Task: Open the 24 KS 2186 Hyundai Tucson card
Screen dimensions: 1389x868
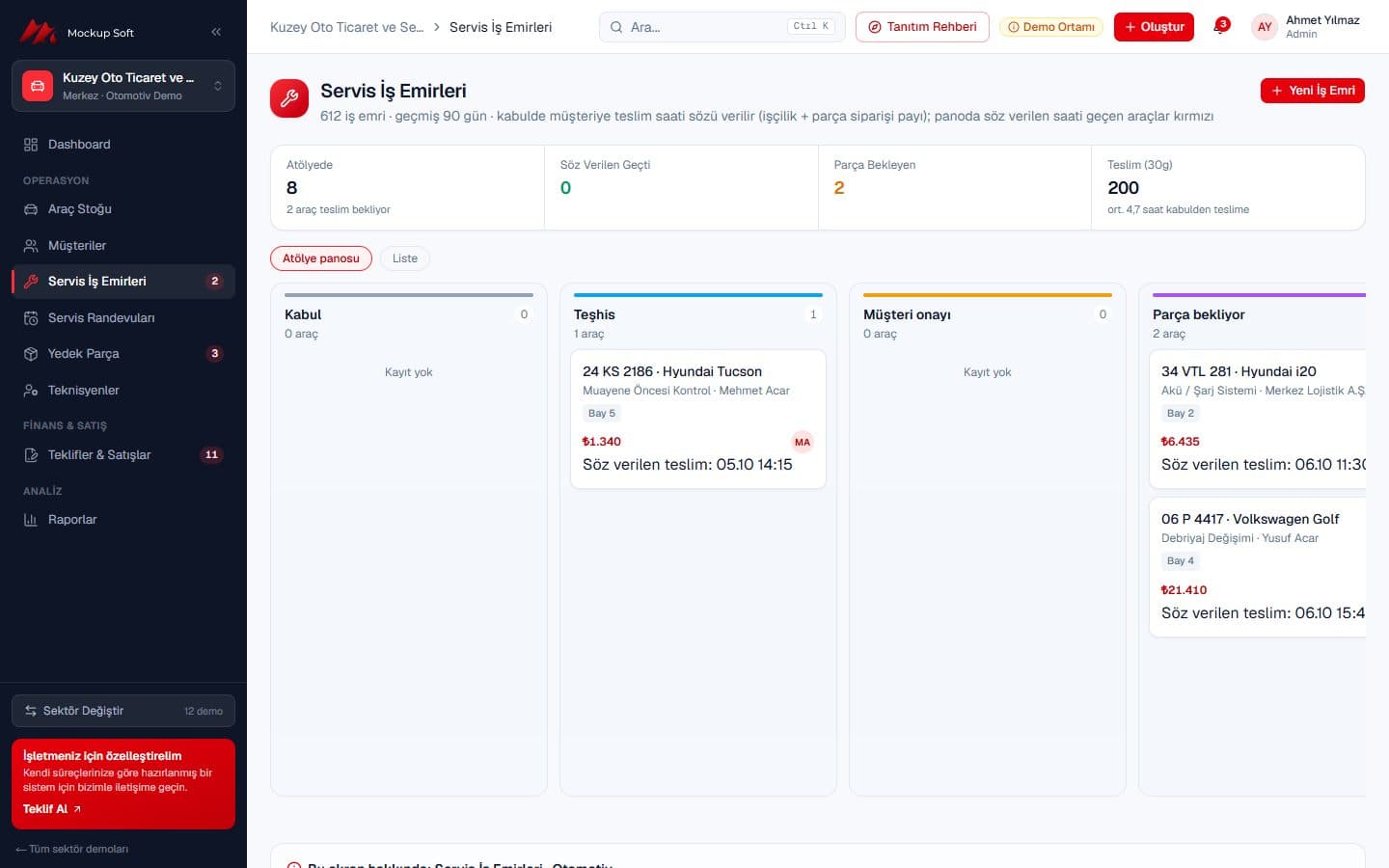Action: point(698,420)
